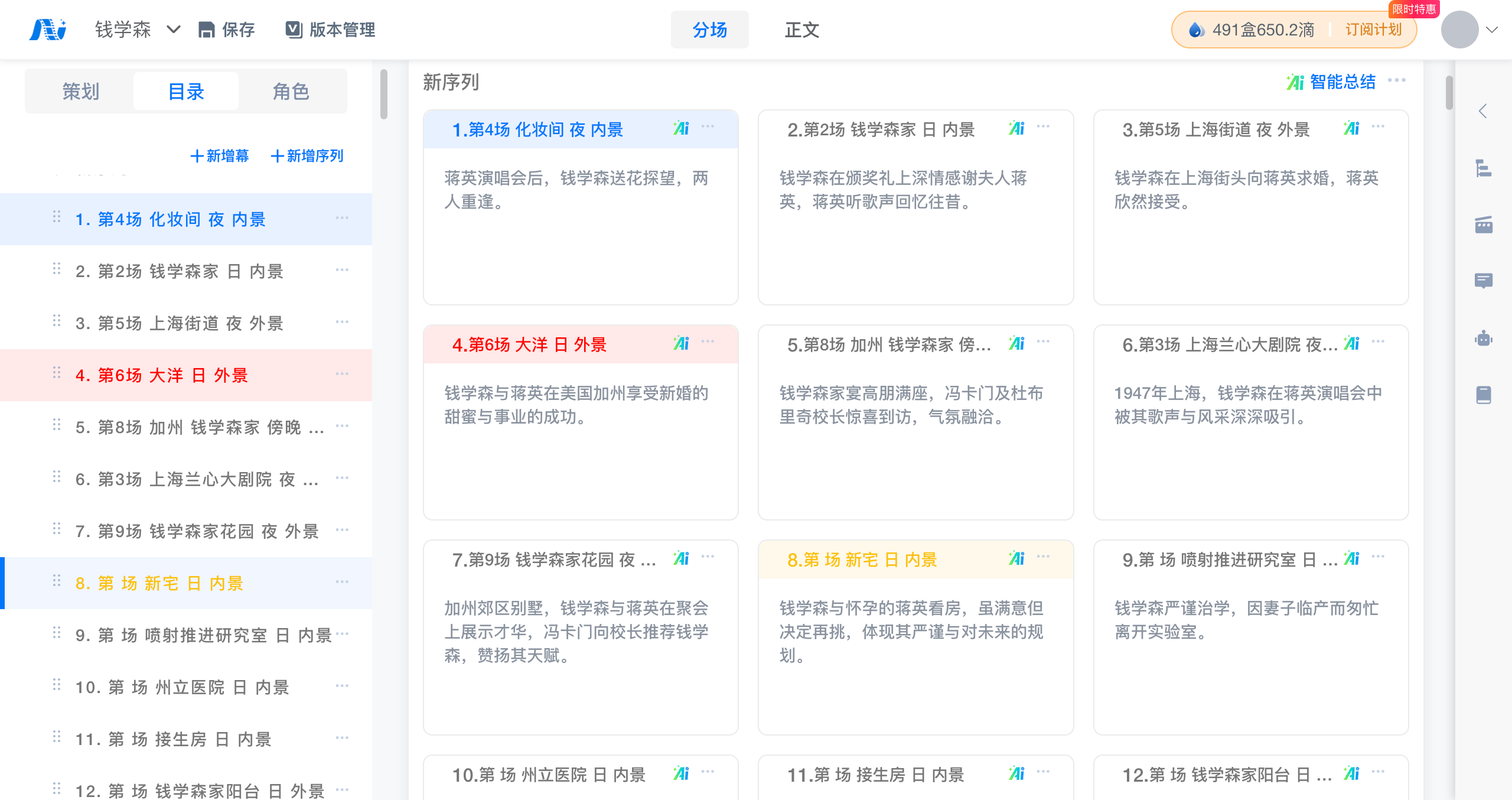Expand the account menu chevron
The height and width of the screenshot is (800, 1512).
tap(1492, 30)
